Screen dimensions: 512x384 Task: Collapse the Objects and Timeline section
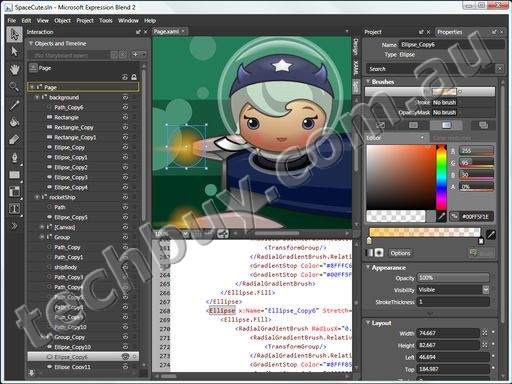coord(31,43)
